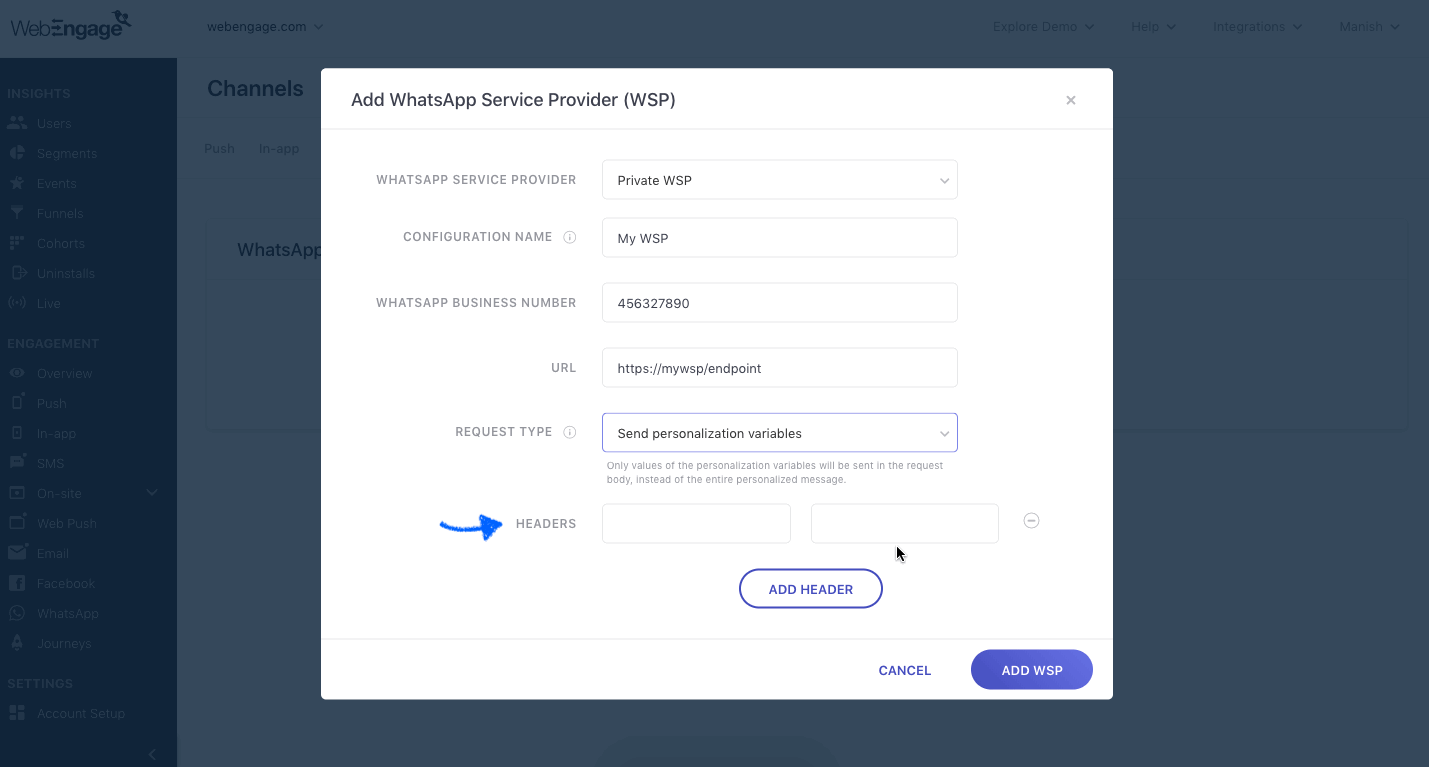Click the remove header minus icon
The image size is (1429, 767).
point(1031,520)
